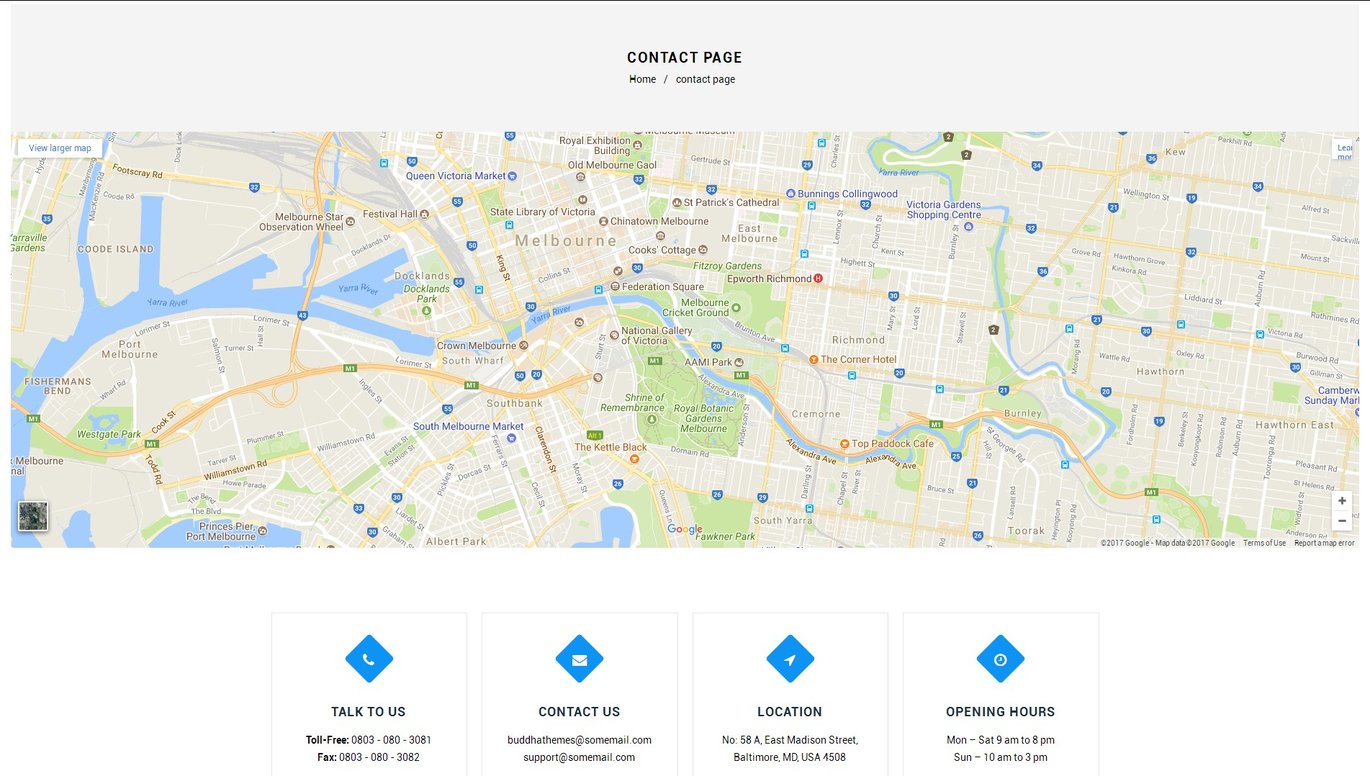Click National Gallery of Victoria label

657,335
